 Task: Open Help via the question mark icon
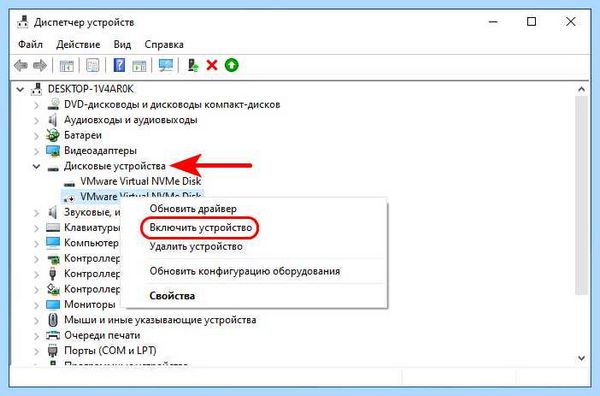119,65
